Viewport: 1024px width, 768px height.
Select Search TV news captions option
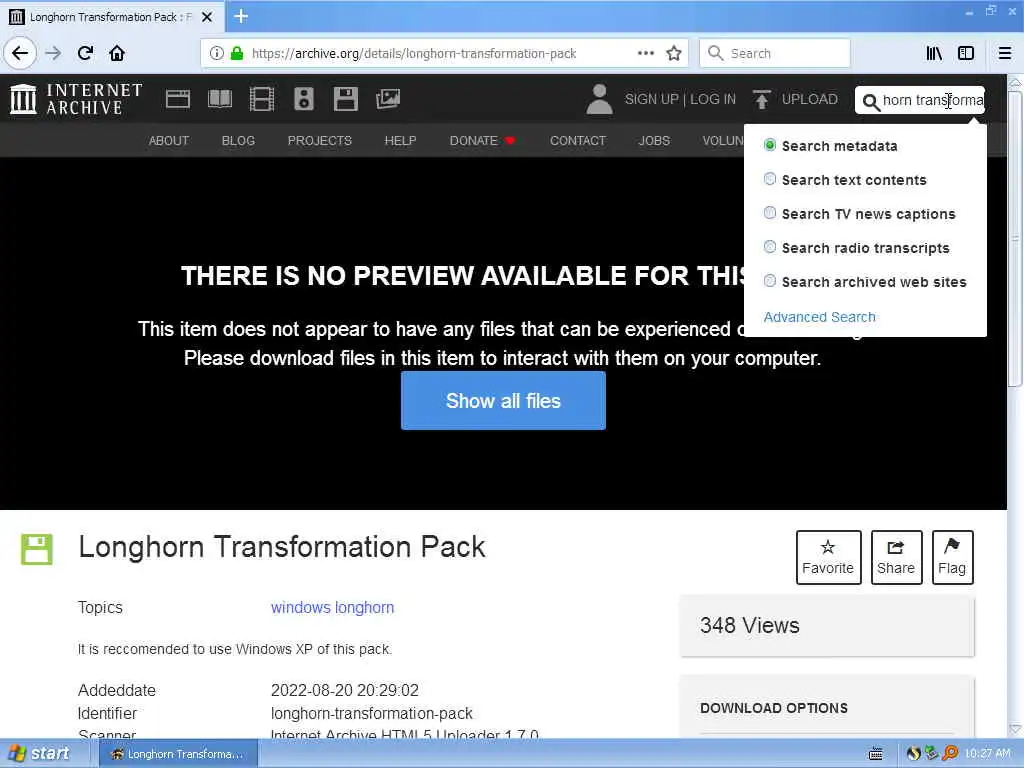(x=770, y=213)
